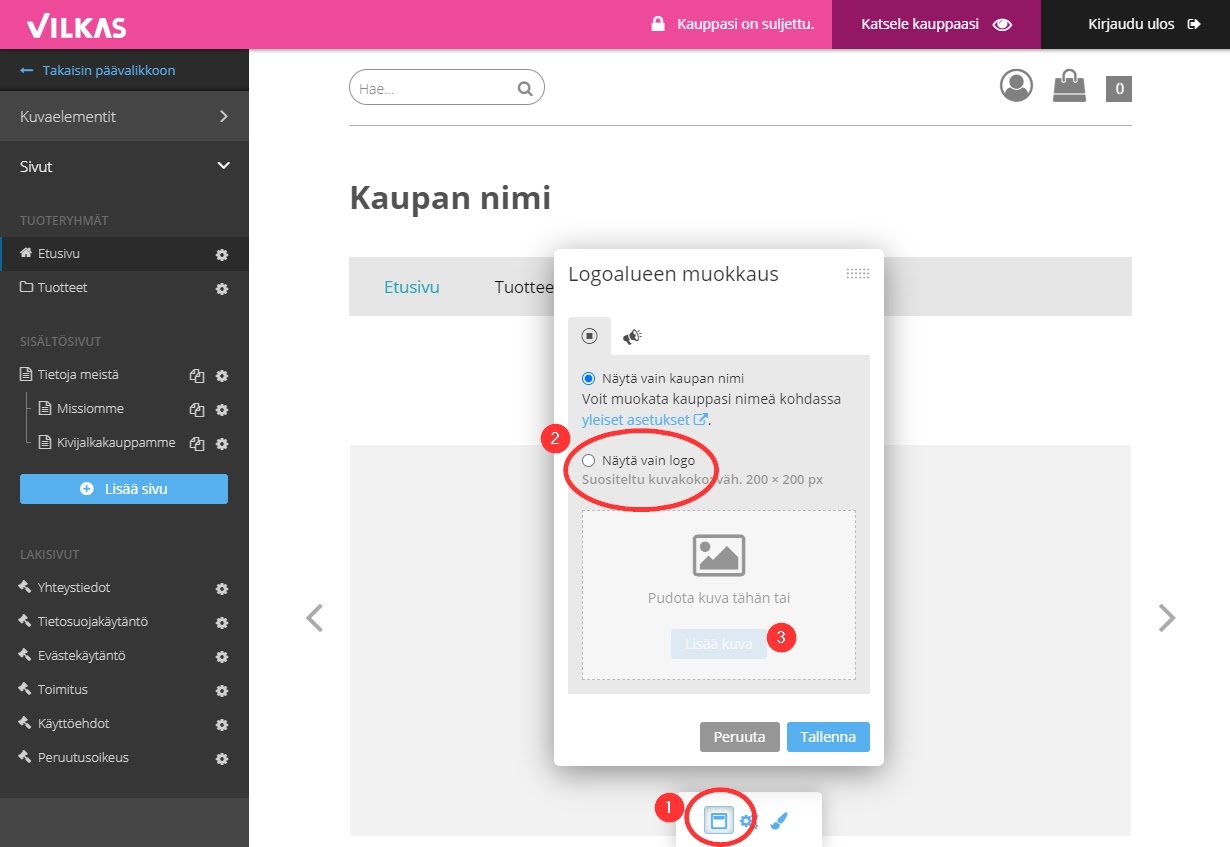Click the Vilkas logo
The width and height of the screenshot is (1230, 847).
(77, 25)
